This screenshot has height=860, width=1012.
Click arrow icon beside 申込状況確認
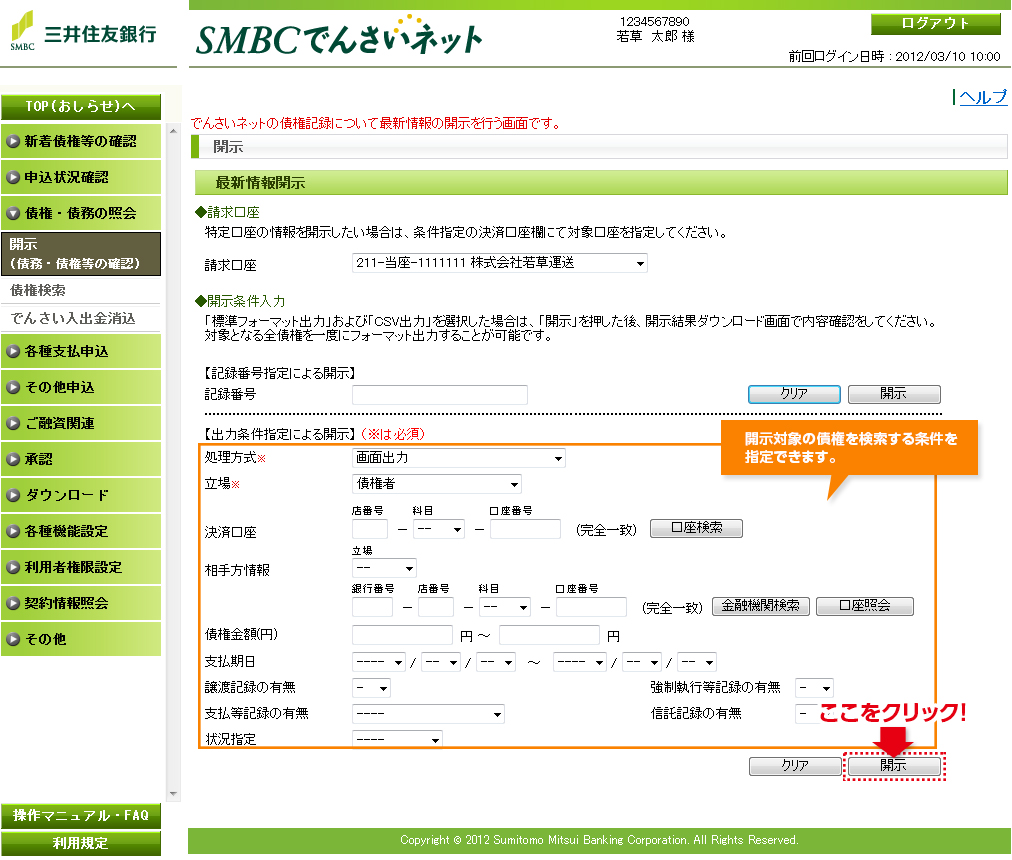pyautogui.click(x=13, y=178)
